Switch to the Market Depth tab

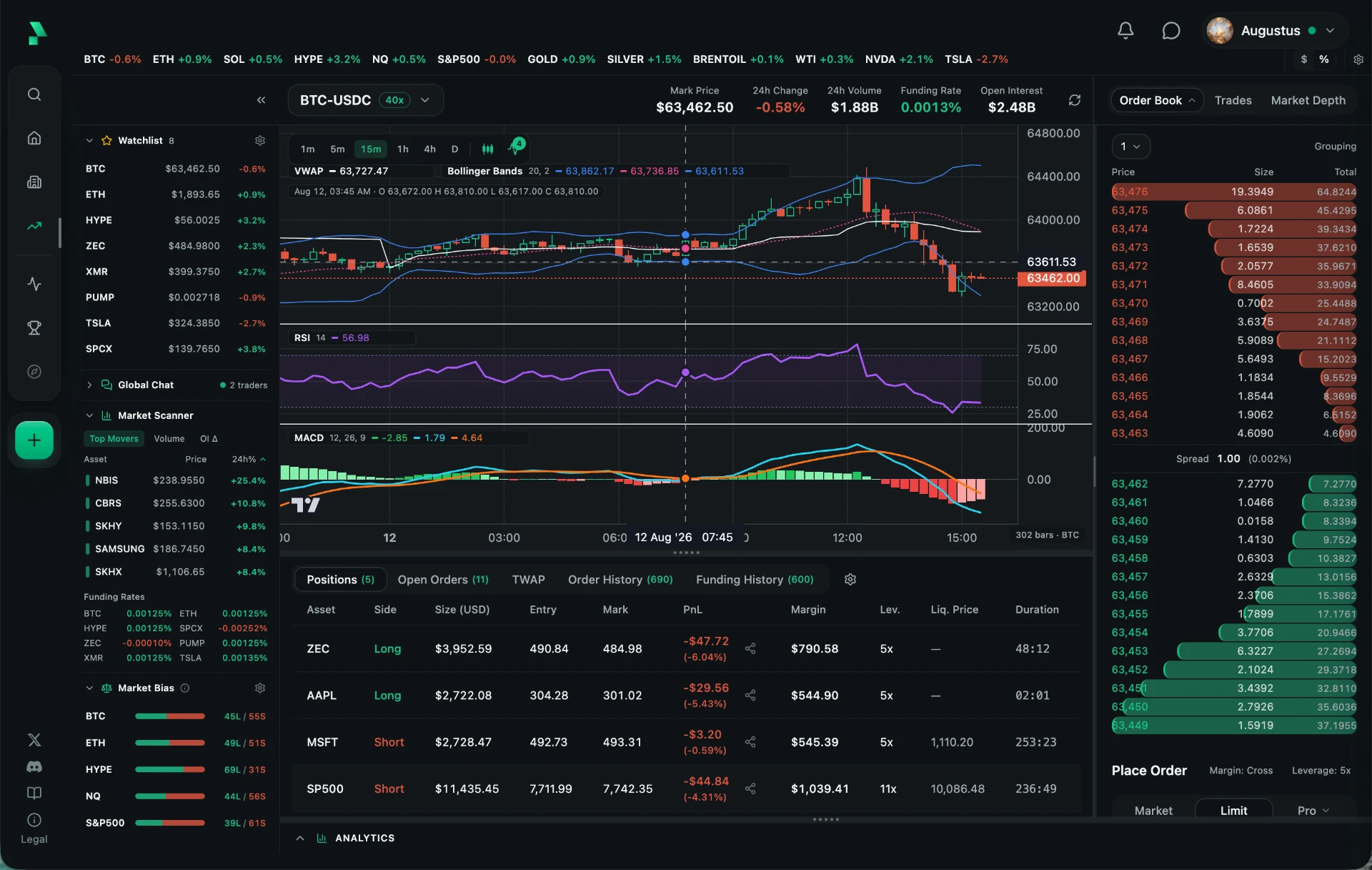(1308, 100)
